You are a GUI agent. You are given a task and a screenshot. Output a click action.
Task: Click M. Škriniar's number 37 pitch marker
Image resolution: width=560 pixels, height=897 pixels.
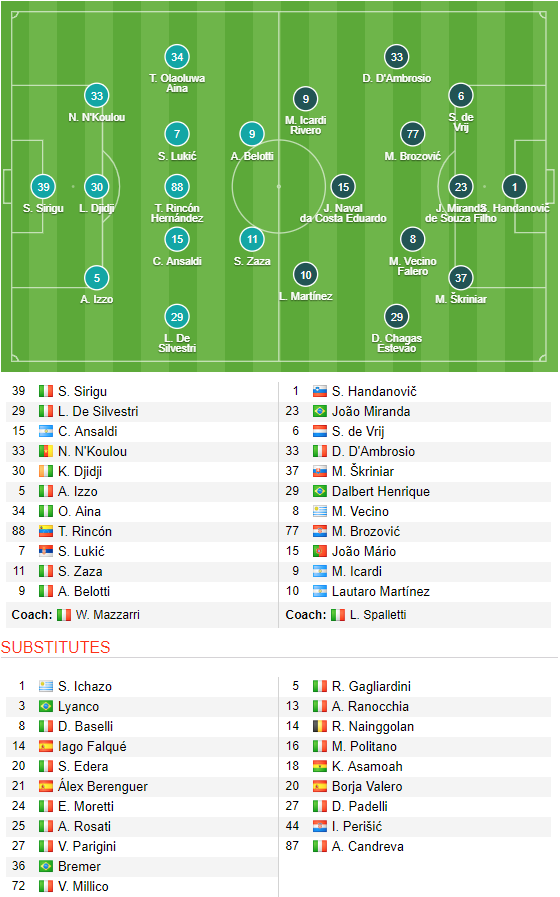461,279
